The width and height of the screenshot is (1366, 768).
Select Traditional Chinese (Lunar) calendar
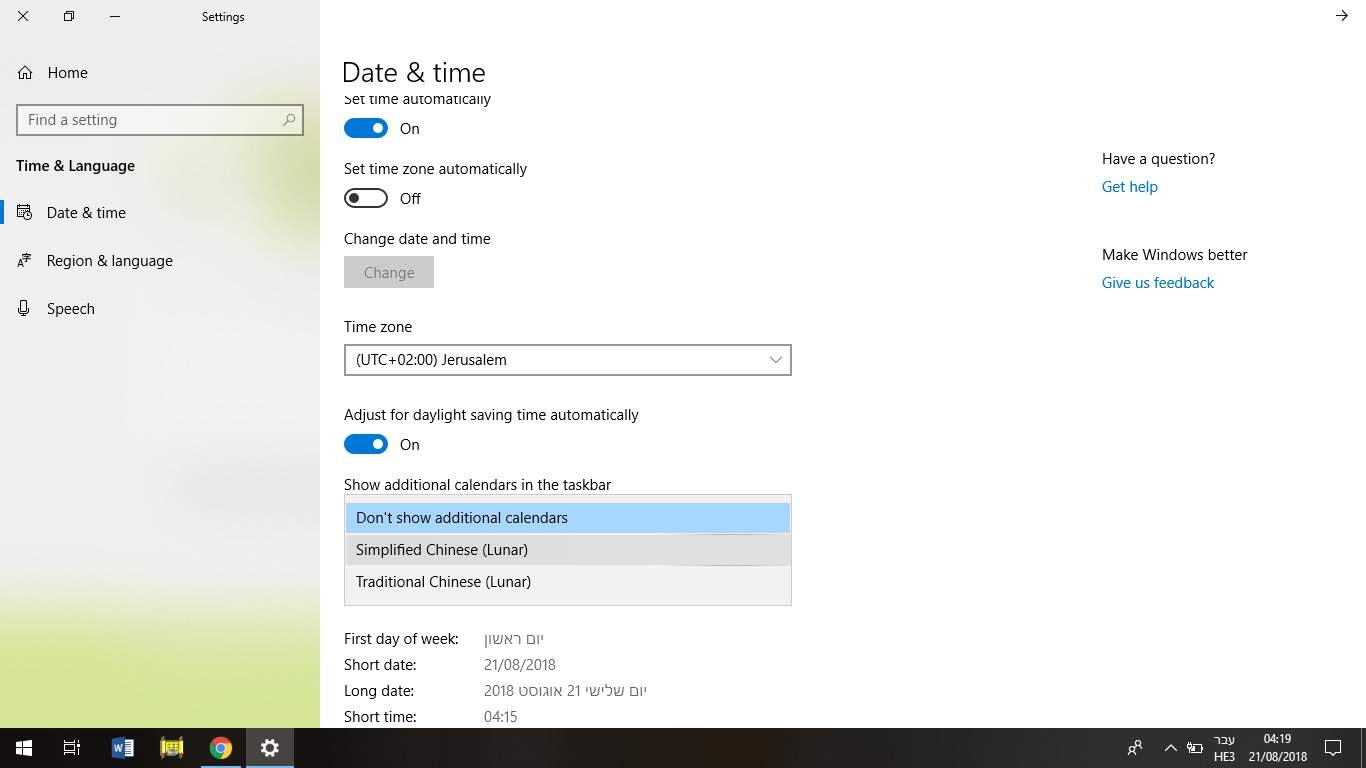click(568, 582)
